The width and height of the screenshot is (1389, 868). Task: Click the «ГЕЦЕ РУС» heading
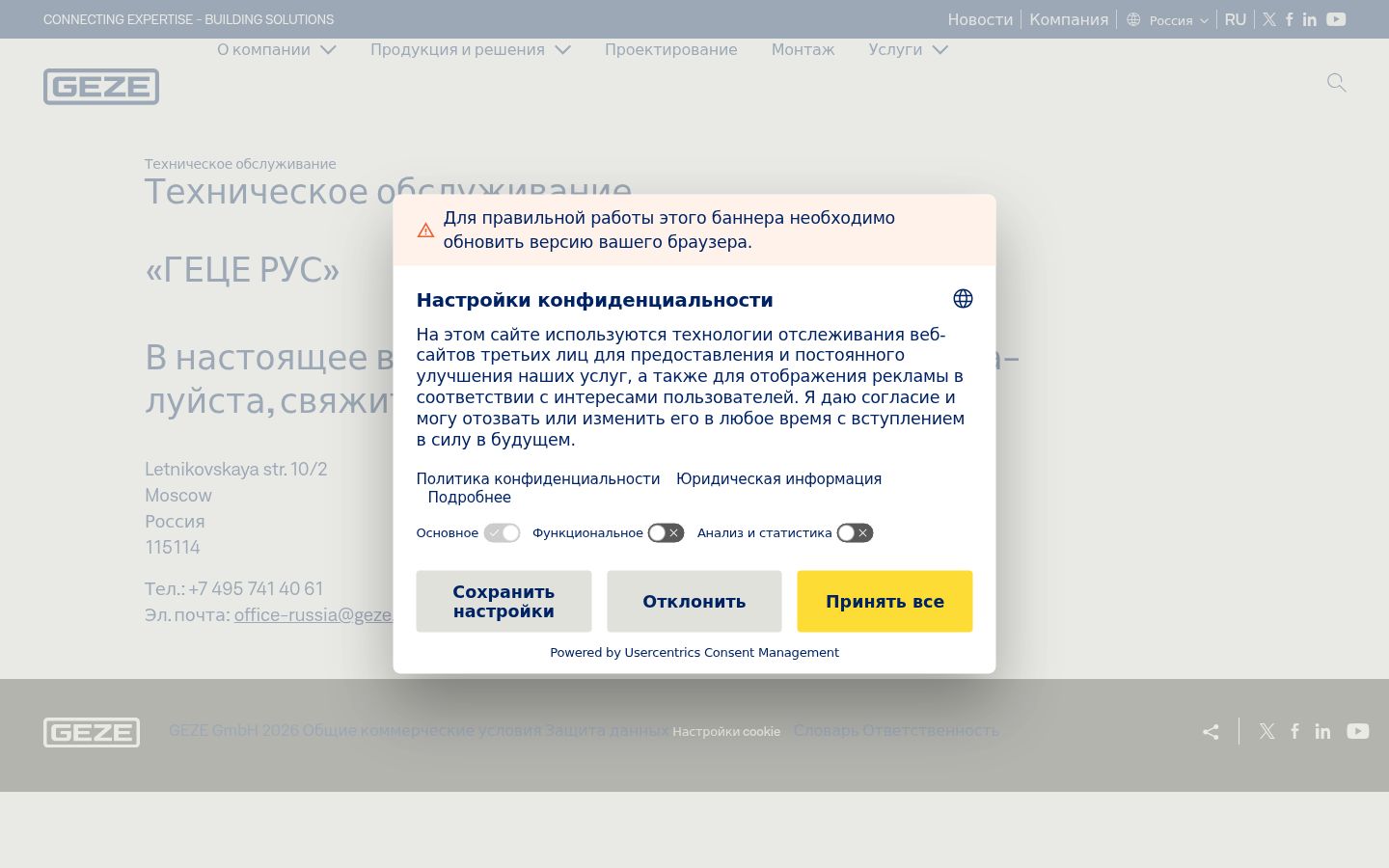(x=242, y=269)
